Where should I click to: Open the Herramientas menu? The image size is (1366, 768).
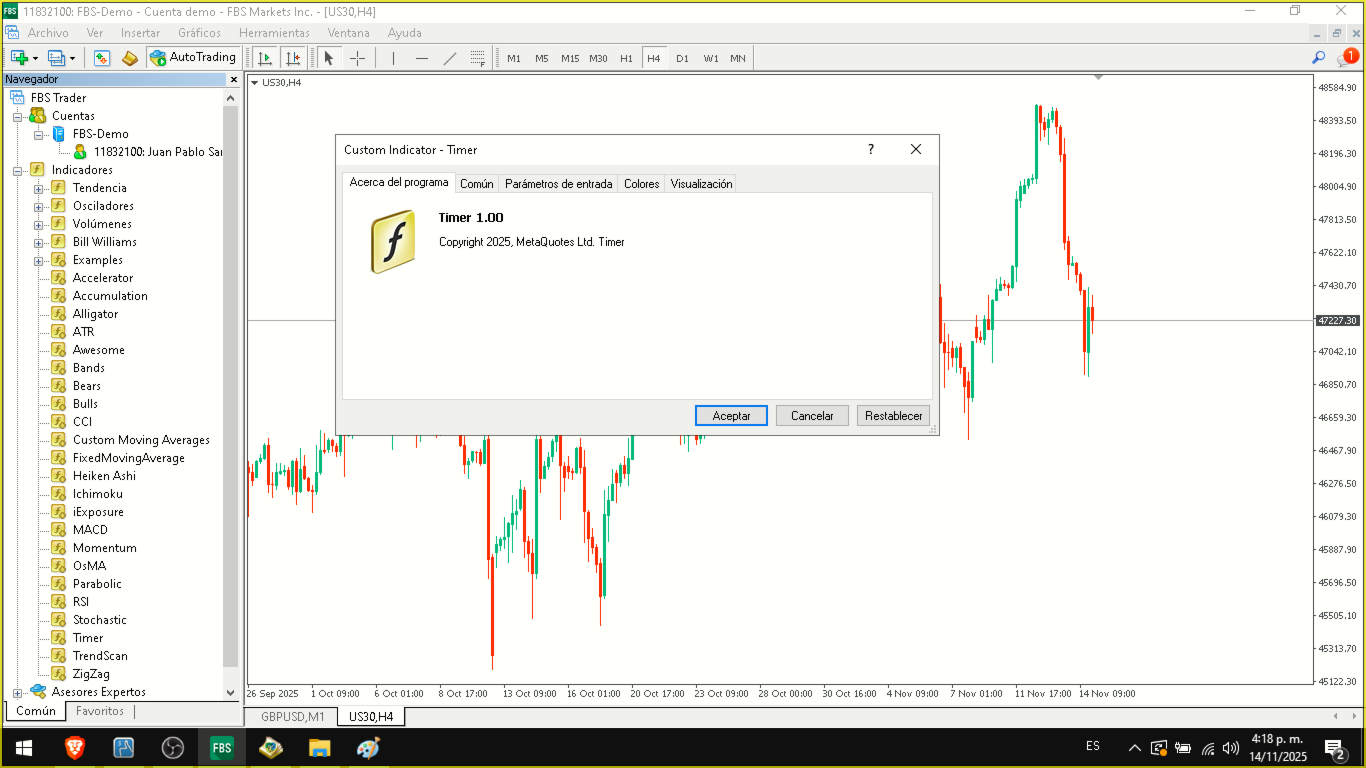click(x=274, y=33)
